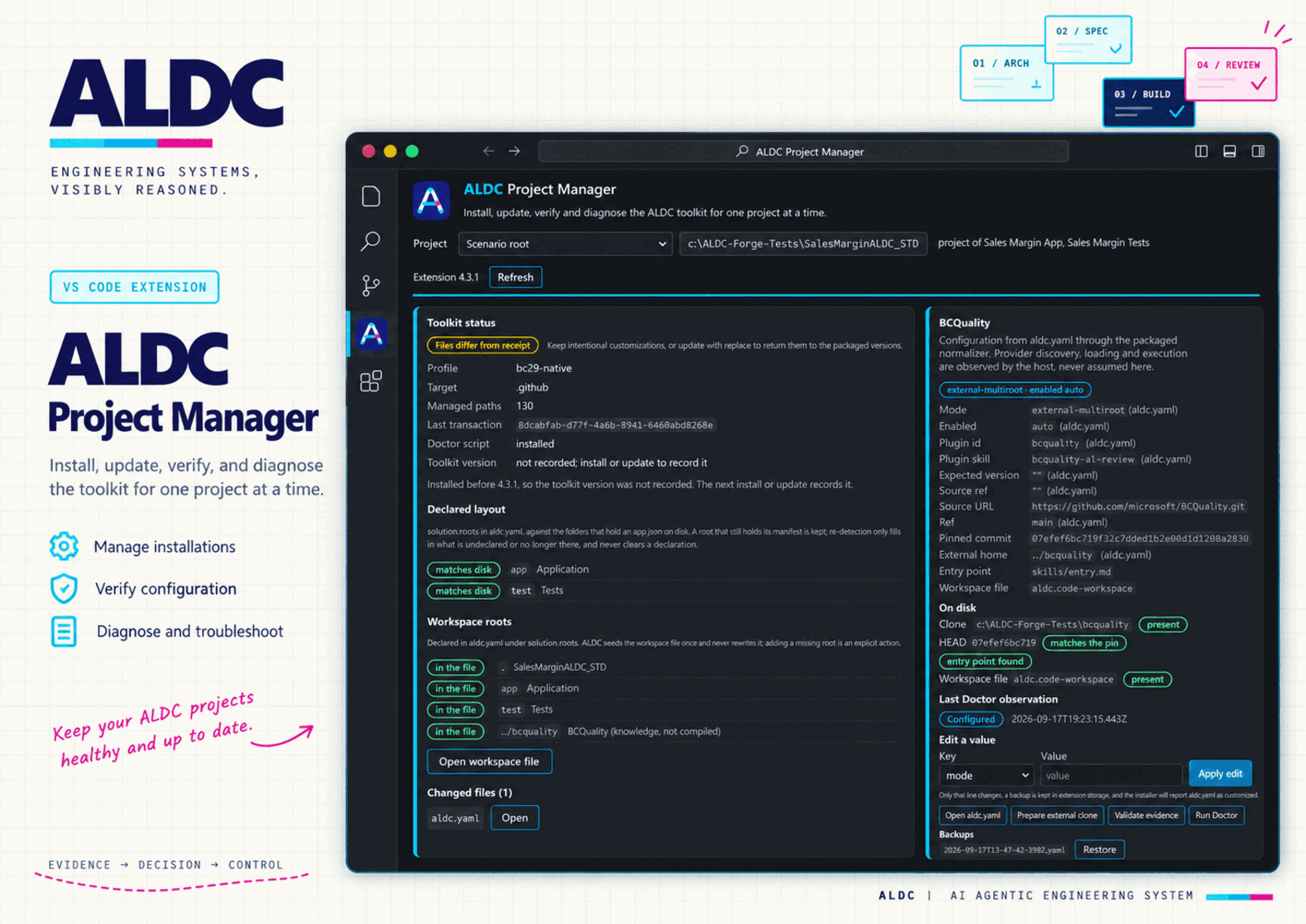The image size is (1306, 924).
Task: Click the 'matches the pin' badge
Action: (1084, 643)
